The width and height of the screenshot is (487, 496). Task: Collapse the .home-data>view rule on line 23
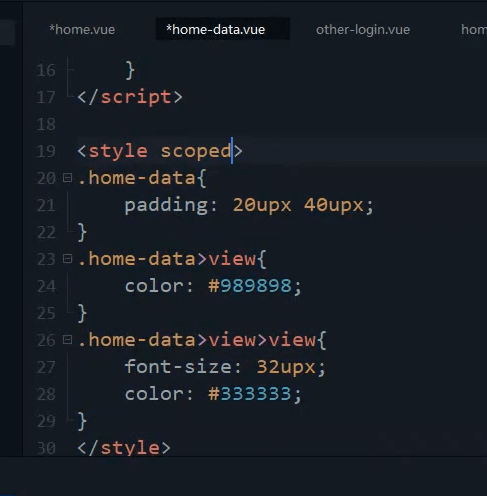click(x=67, y=259)
